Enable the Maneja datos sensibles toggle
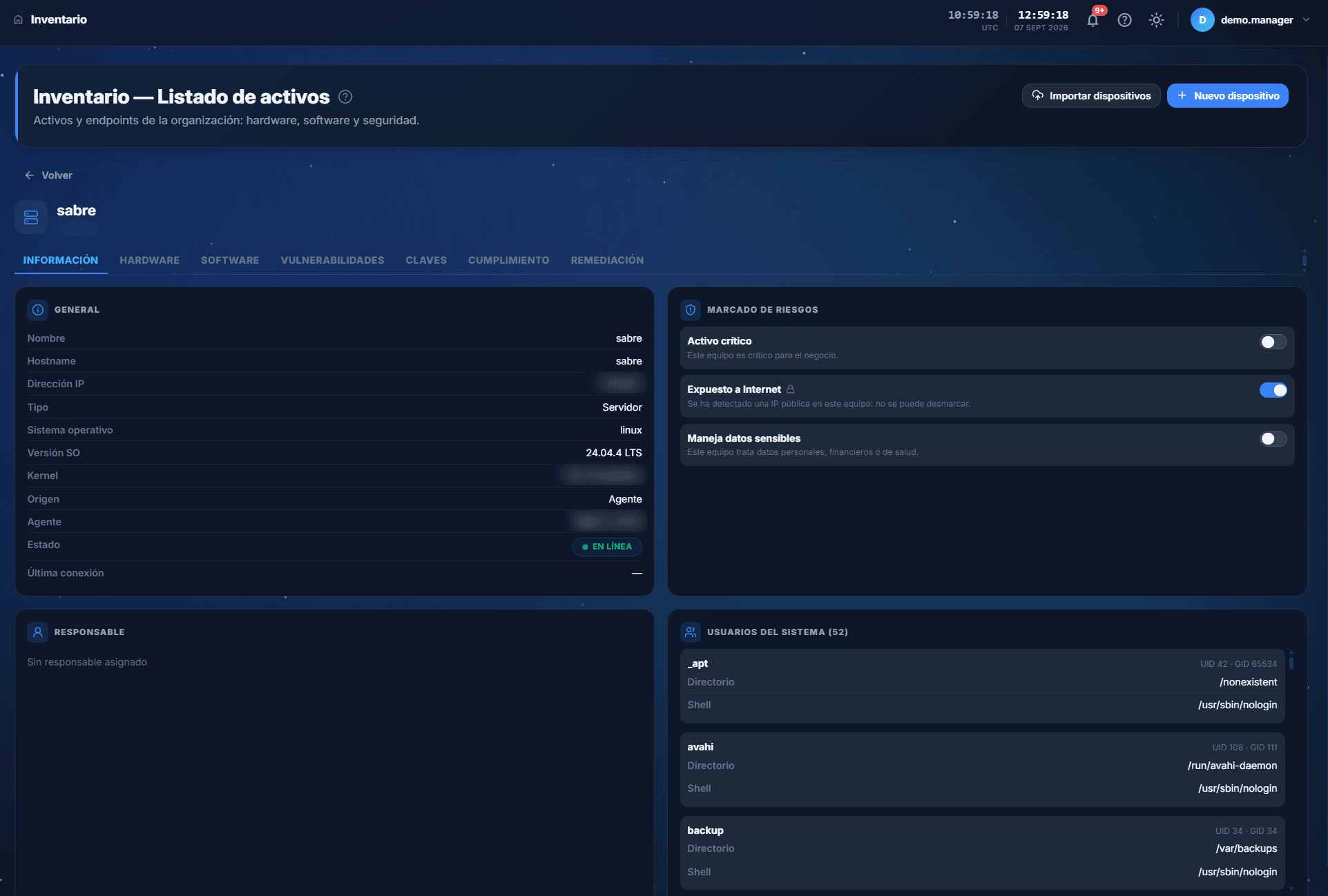This screenshot has height=896, width=1328. point(1273,439)
